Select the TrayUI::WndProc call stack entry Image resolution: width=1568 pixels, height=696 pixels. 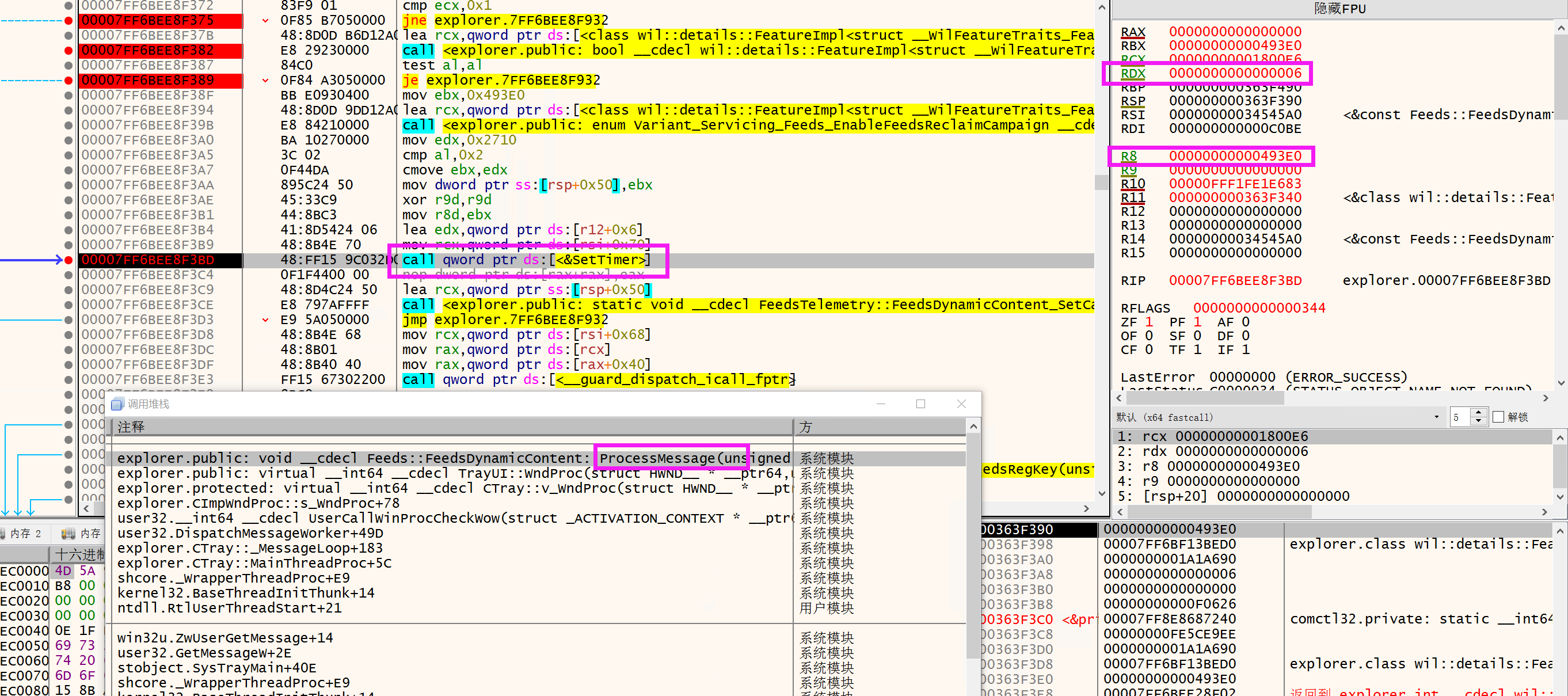point(451,474)
